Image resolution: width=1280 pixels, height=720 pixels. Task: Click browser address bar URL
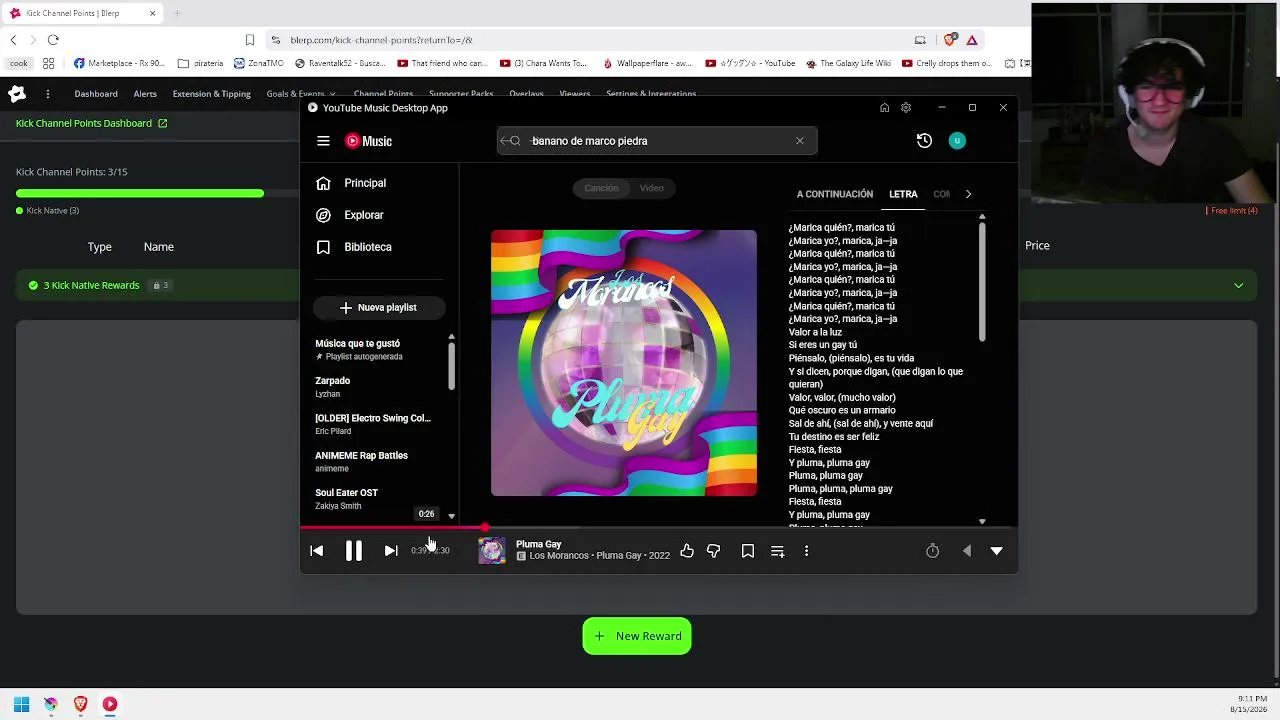click(381, 40)
